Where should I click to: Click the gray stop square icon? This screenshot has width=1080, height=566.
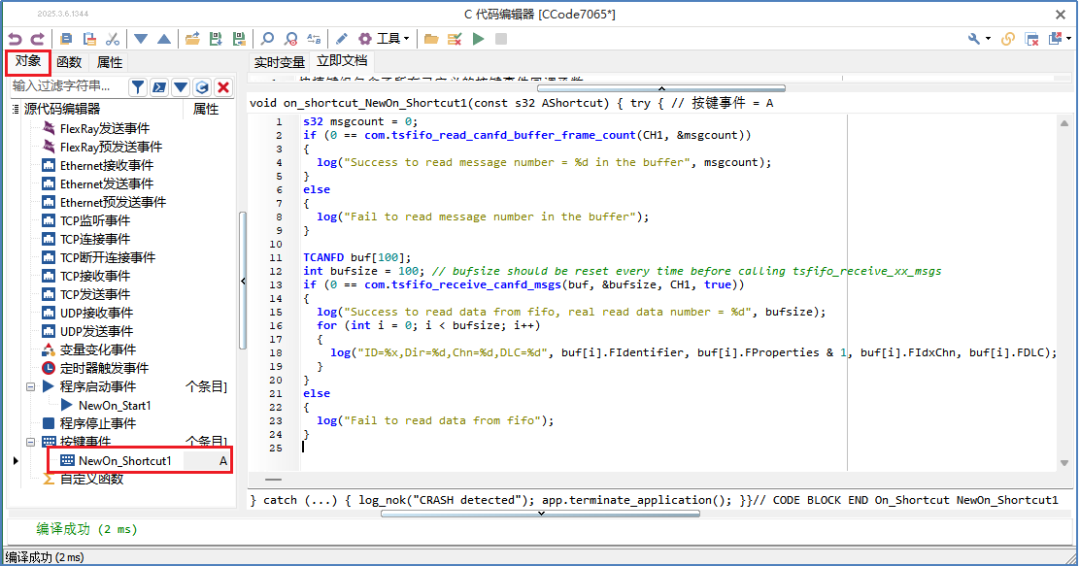click(x=501, y=39)
